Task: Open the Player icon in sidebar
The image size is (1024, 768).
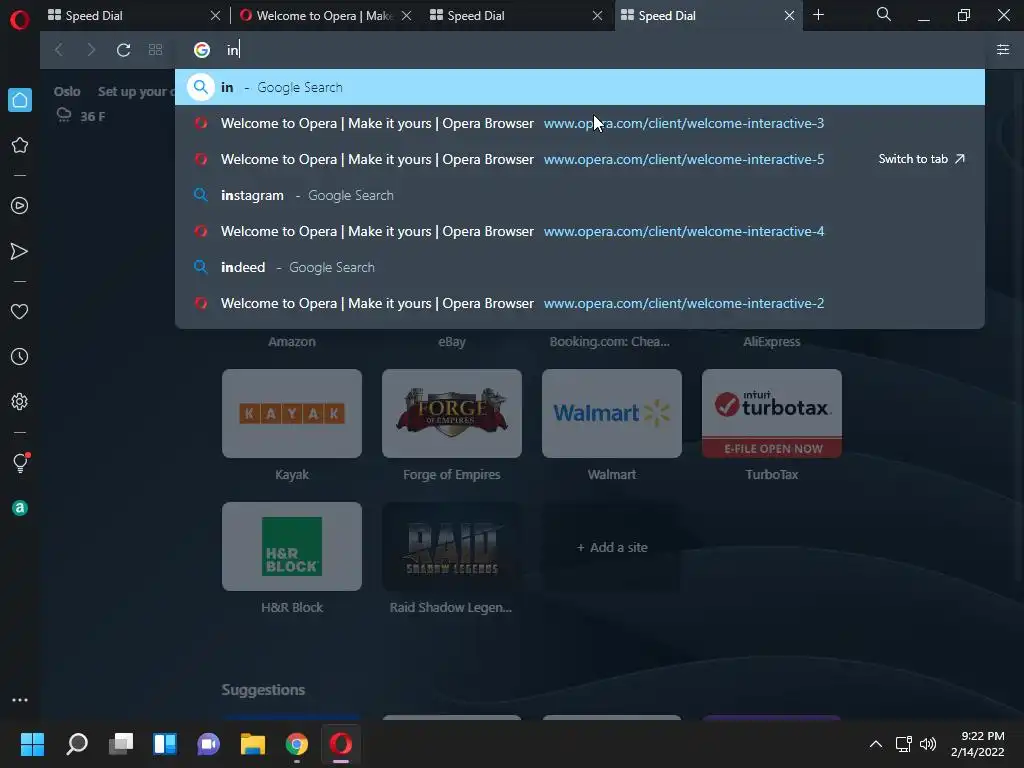Action: (x=20, y=206)
